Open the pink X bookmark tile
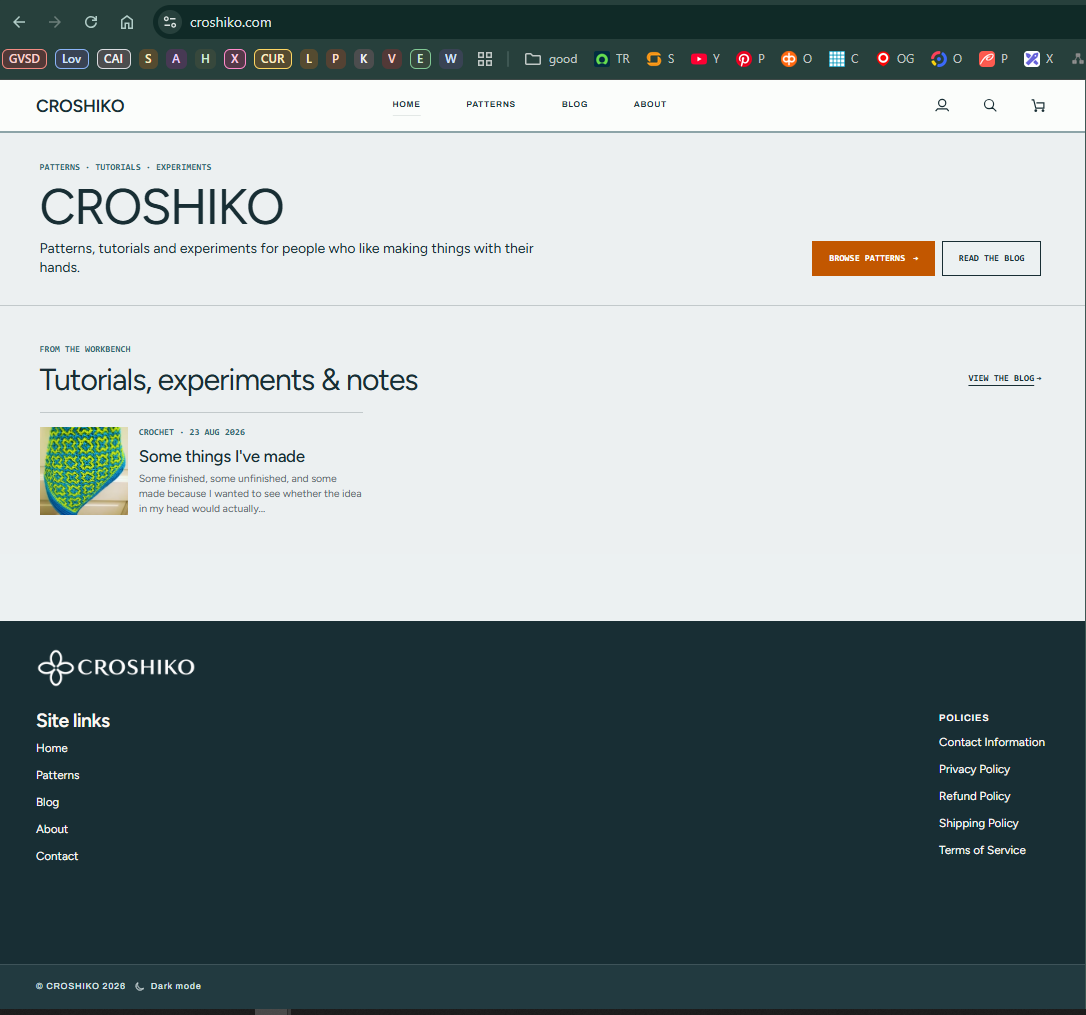The width and height of the screenshot is (1086, 1015). (235, 59)
